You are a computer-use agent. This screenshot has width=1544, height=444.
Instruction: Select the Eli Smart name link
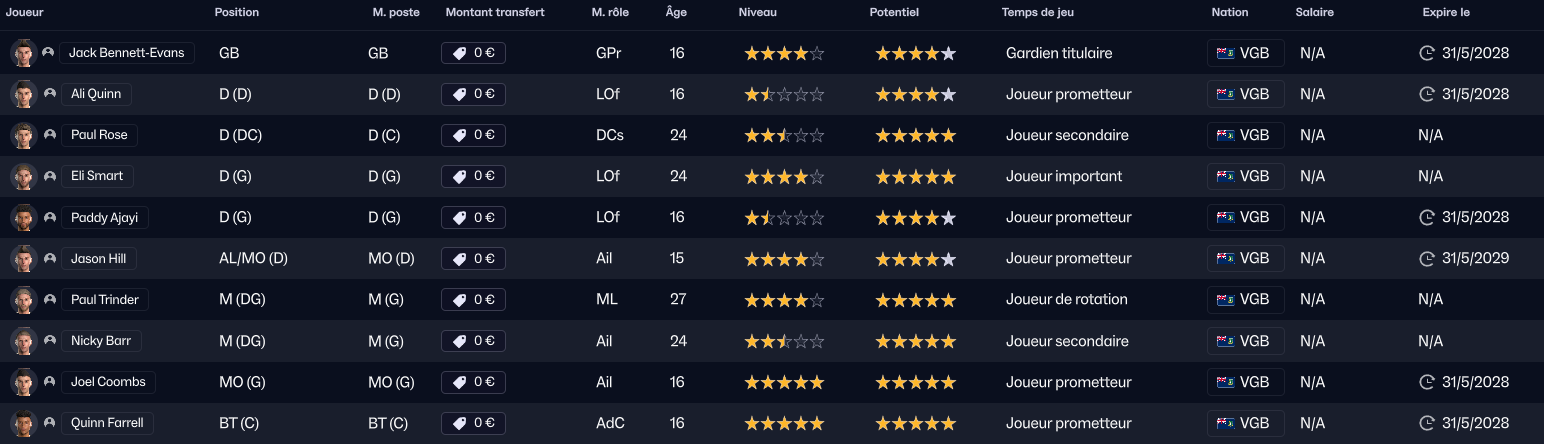pos(97,176)
